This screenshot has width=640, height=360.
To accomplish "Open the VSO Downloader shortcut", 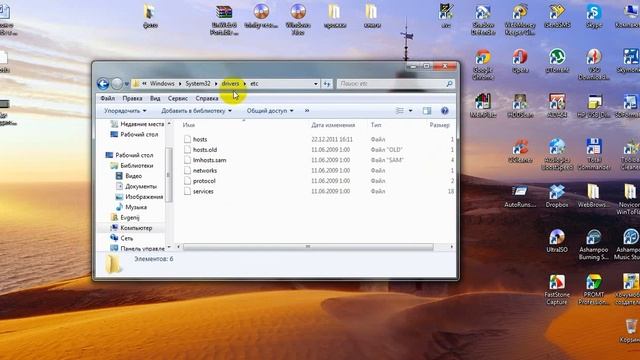I will 594,65.
